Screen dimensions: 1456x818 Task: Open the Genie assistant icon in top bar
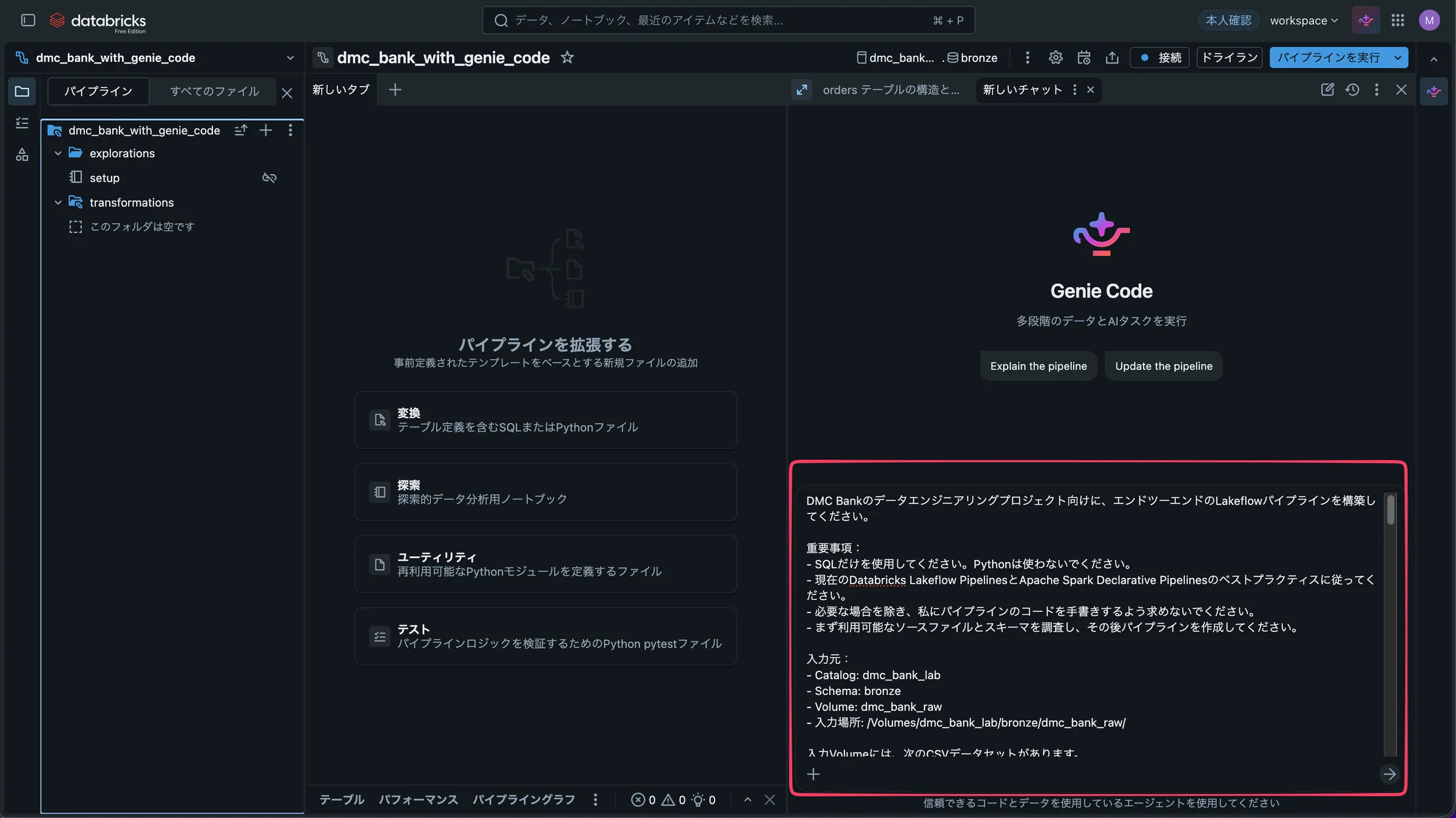(x=1366, y=21)
